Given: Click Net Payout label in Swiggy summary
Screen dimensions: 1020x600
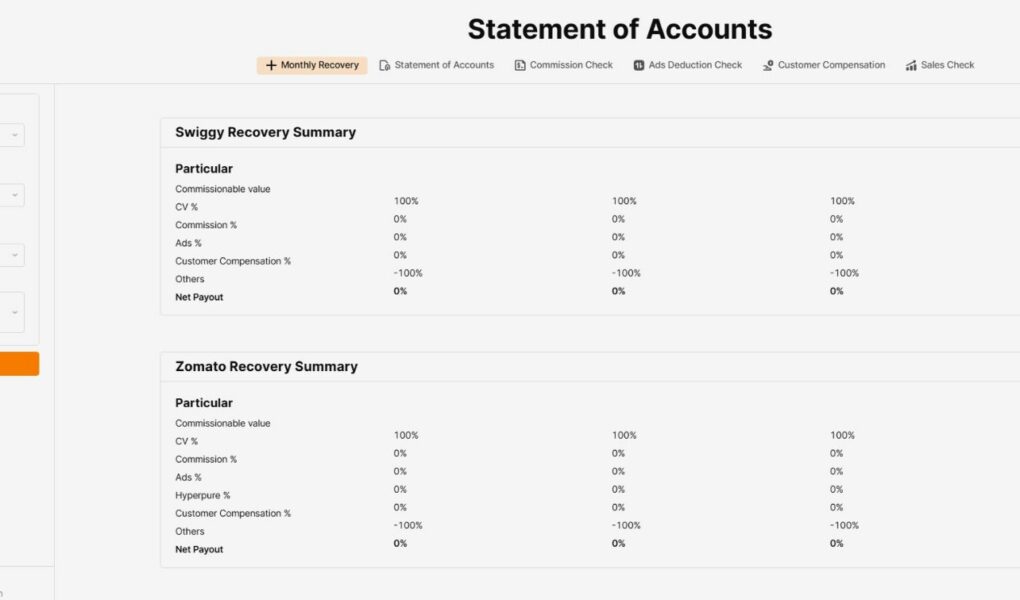Looking at the screenshot, I should 199,297.
